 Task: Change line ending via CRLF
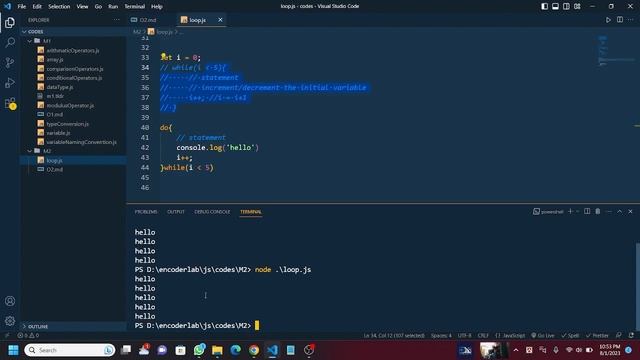coord(483,336)
